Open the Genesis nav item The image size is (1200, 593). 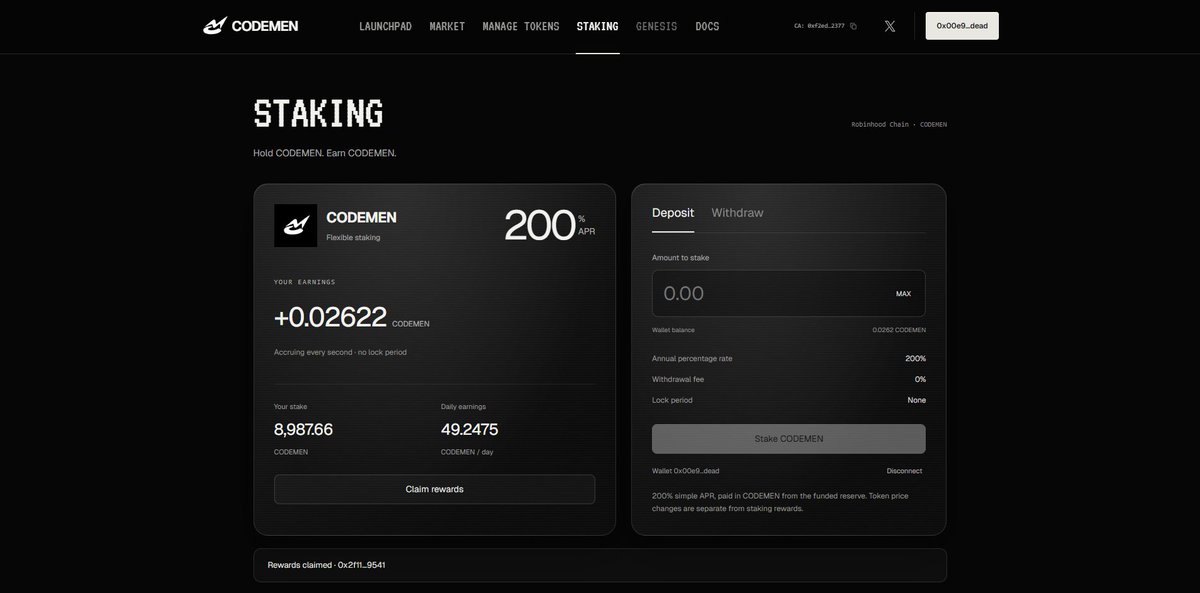pyautogui.click(x=656, y=26)
